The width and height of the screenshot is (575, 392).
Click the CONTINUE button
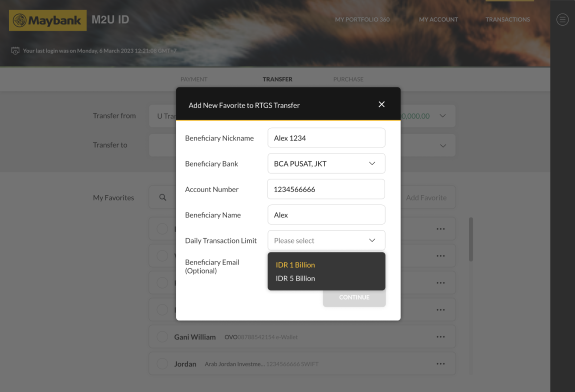[354, 297]
